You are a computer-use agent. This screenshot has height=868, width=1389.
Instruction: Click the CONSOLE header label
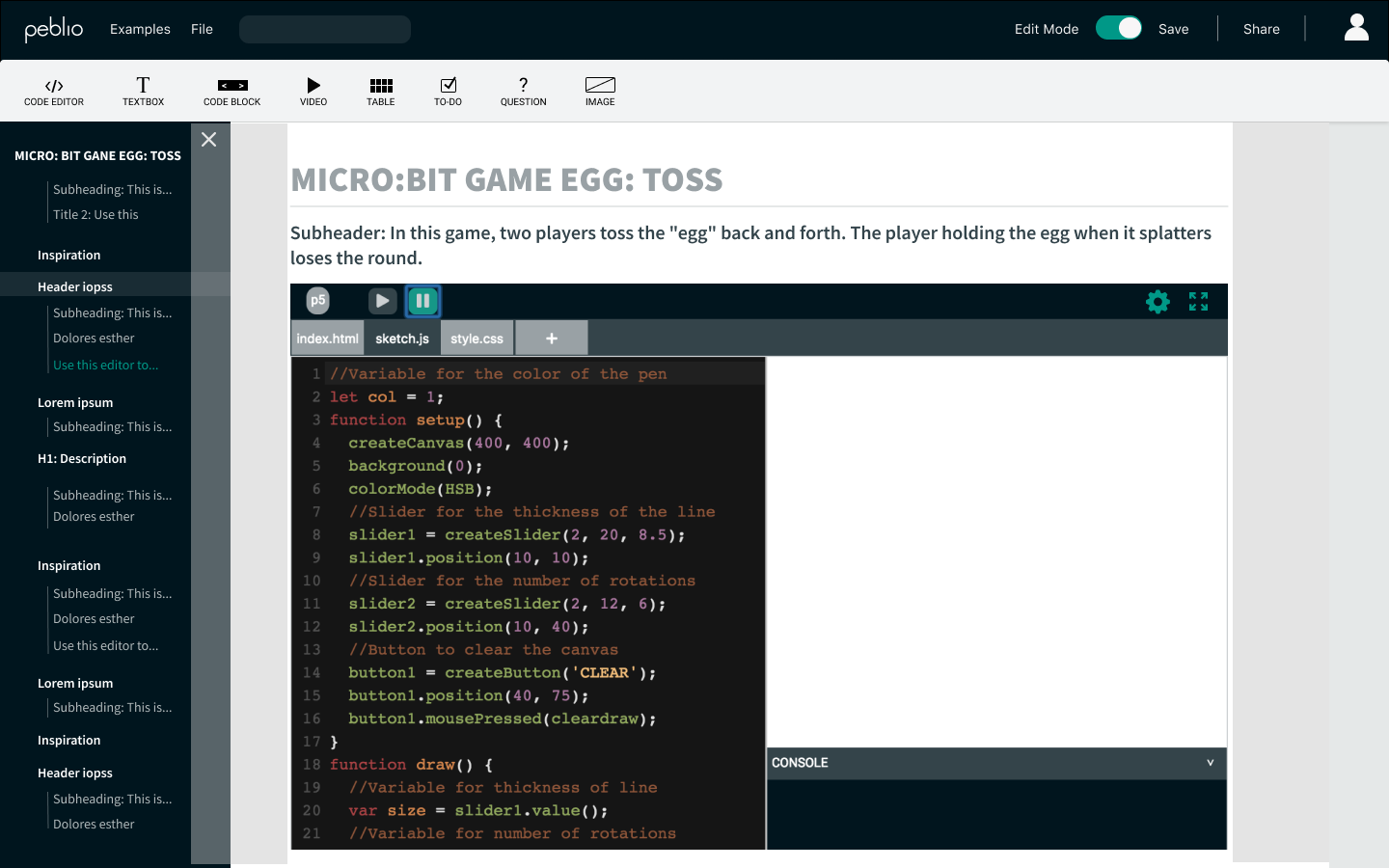click(800, 763)
